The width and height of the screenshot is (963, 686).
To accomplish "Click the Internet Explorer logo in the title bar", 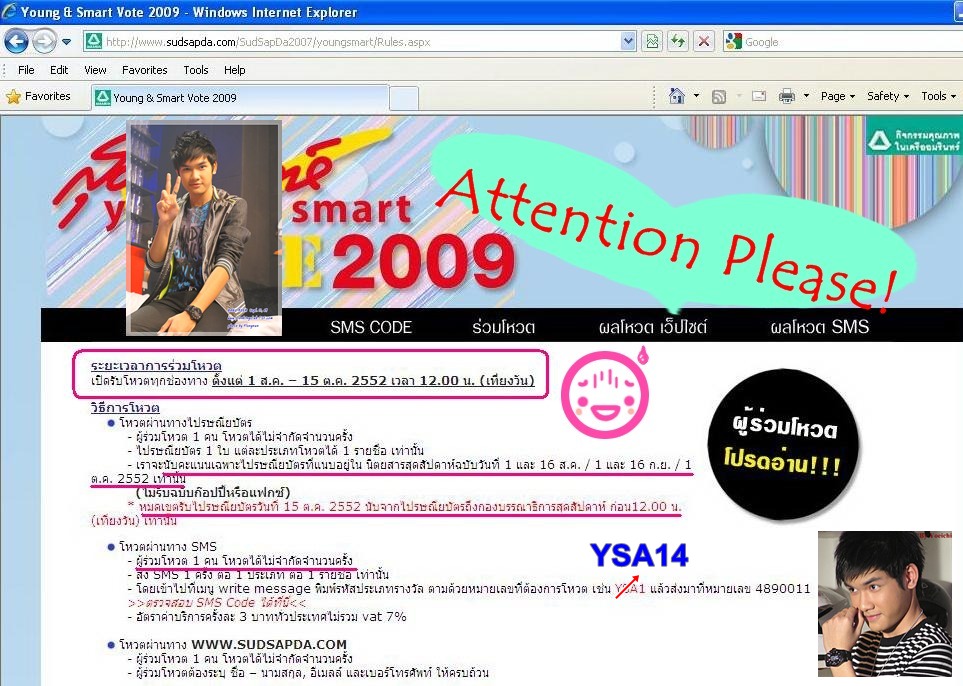I will coord(9,12).
